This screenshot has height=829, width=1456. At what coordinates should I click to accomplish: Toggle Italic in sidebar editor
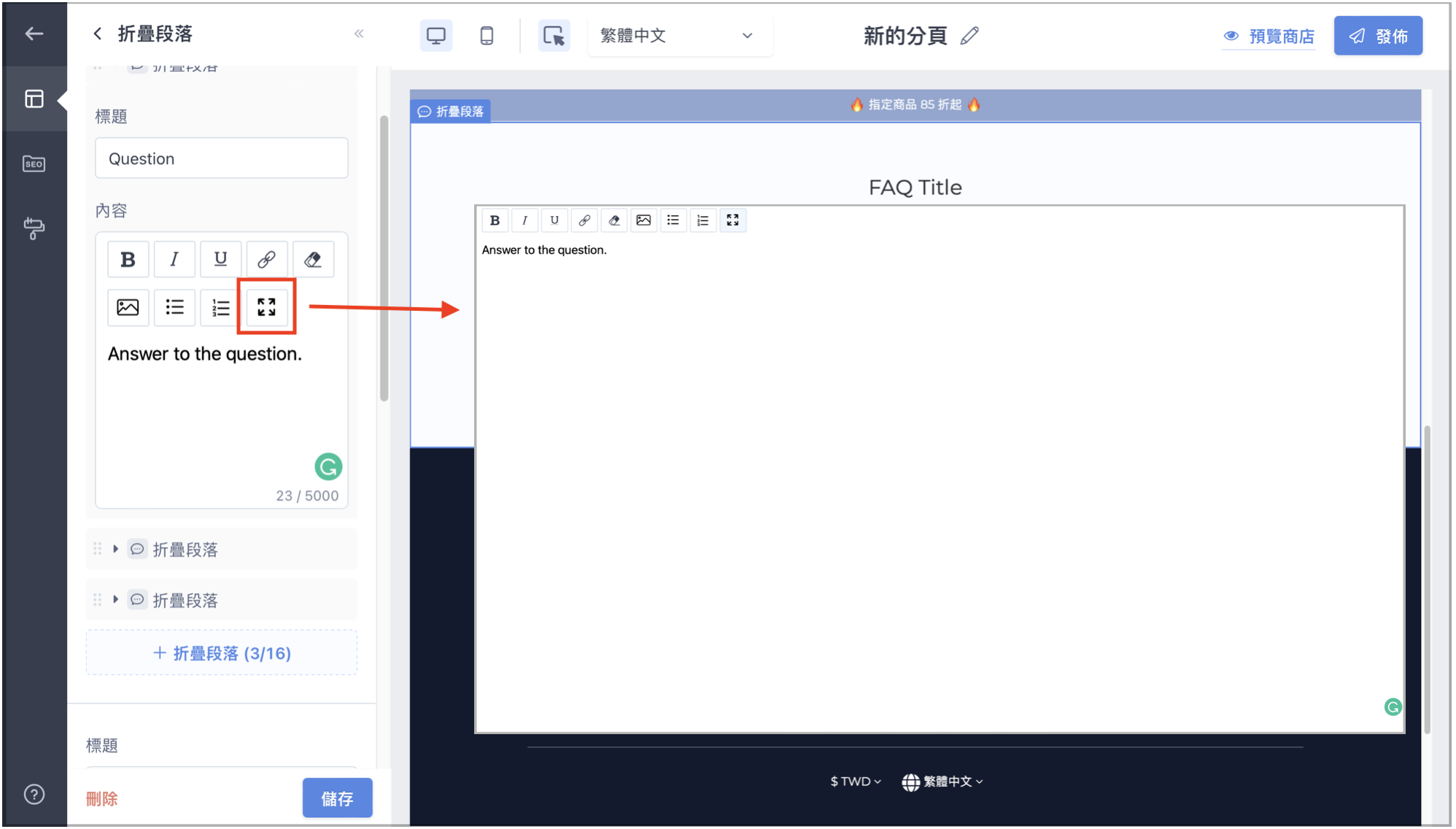[x=174, y=259]
